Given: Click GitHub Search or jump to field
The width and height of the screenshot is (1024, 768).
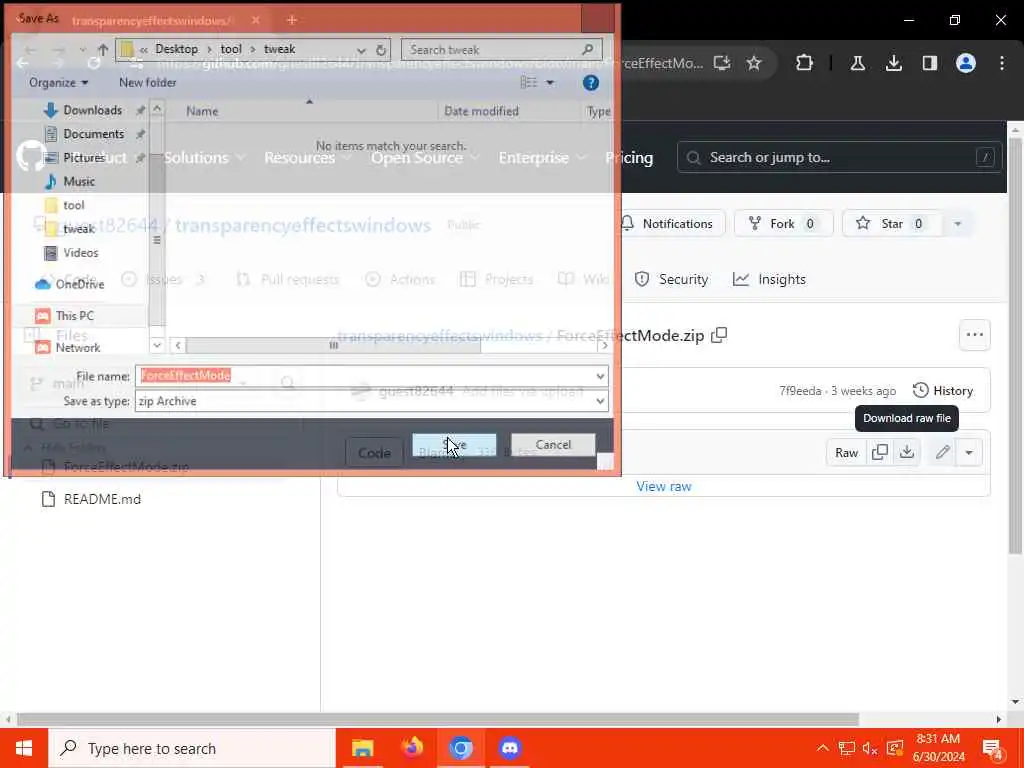Looking at the screenshot, I should [x=839, y=157].
